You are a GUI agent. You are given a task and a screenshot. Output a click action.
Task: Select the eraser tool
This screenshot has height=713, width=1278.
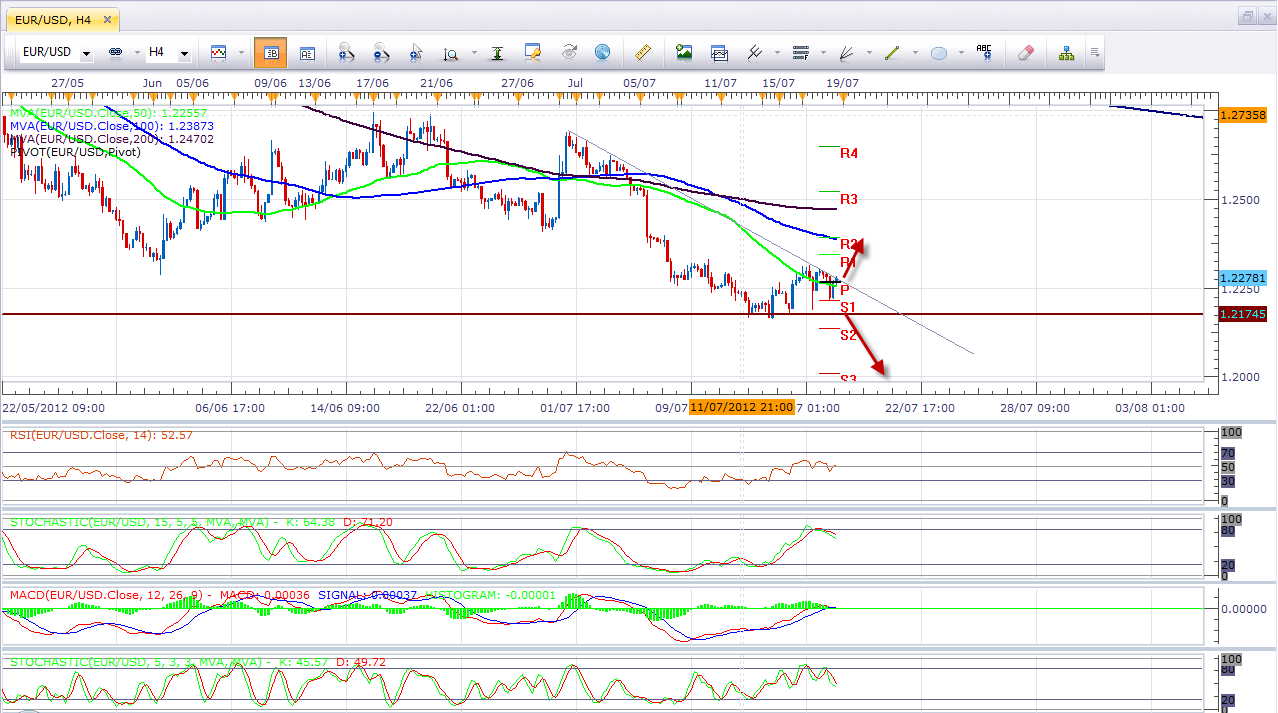[x=1026, y=52]
